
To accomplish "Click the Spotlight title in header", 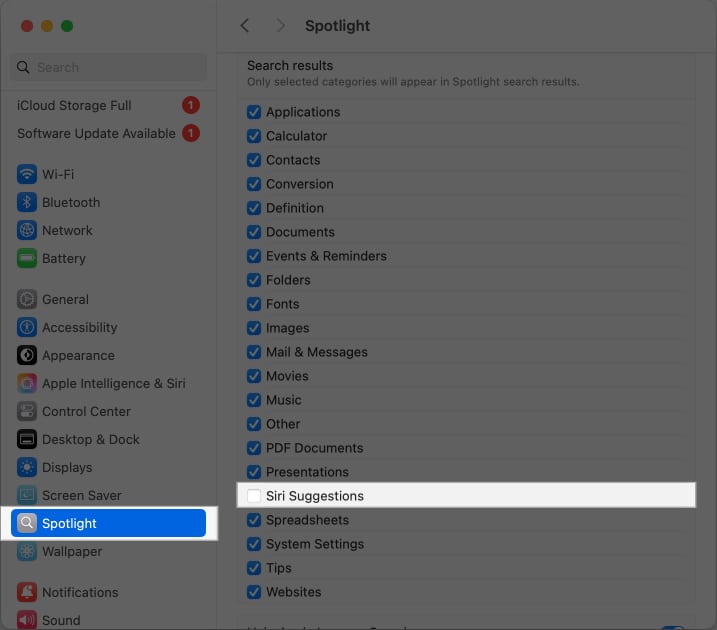I will click(337, 26).
